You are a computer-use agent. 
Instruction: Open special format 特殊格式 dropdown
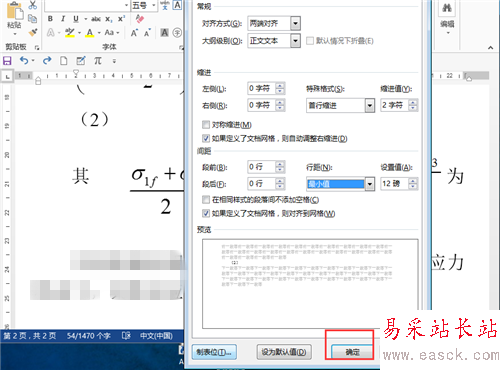pyautogui.click(x=369, y=106)
